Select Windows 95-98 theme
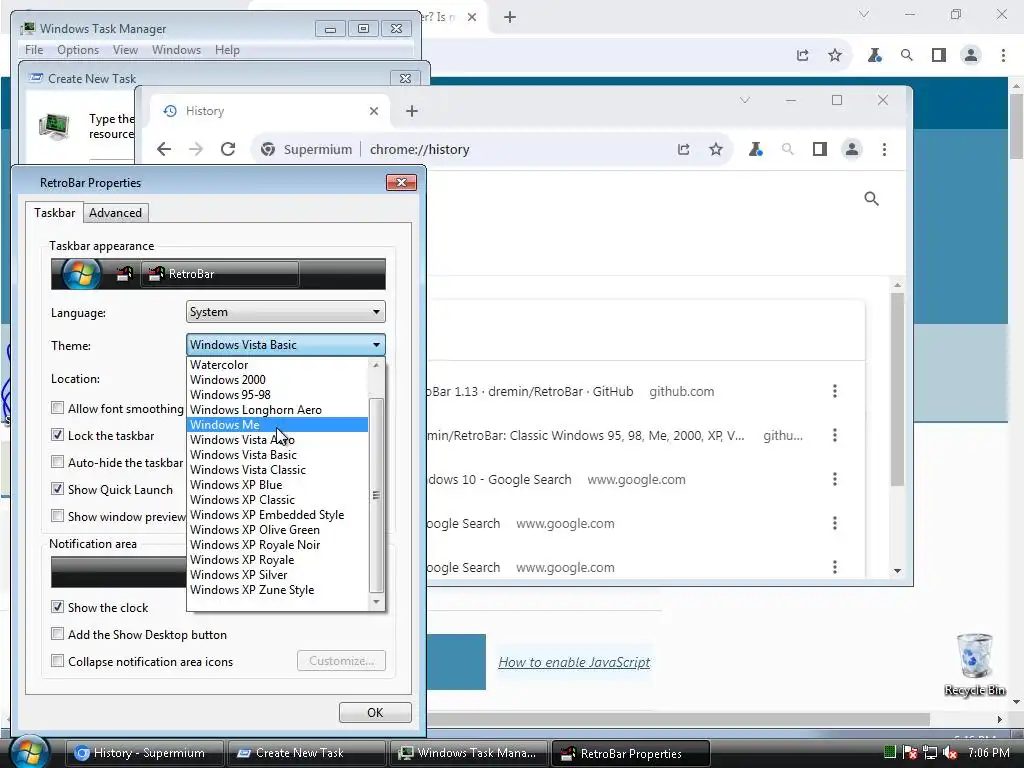 (x=278, y=394)
